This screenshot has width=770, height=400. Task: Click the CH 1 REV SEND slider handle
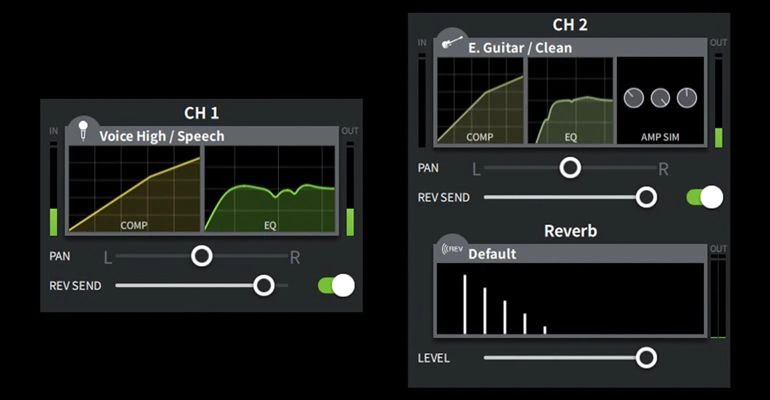click(264, 286)
